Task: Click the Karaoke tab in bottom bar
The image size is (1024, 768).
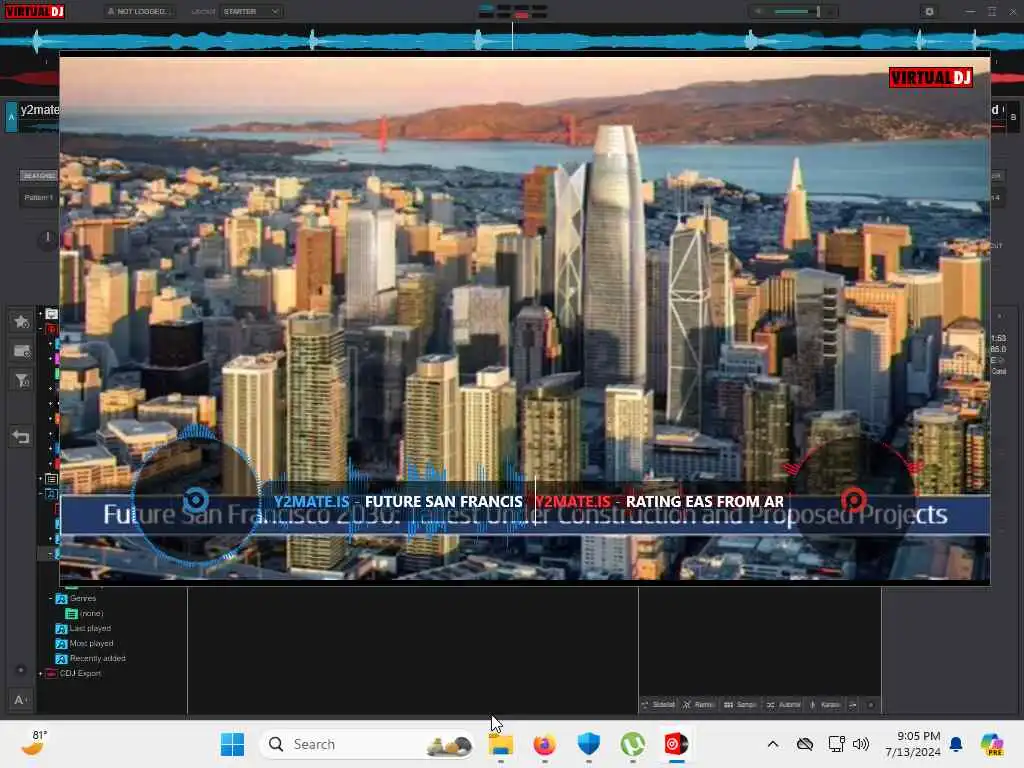Action: pyautogui.click(x=825, y=705)
